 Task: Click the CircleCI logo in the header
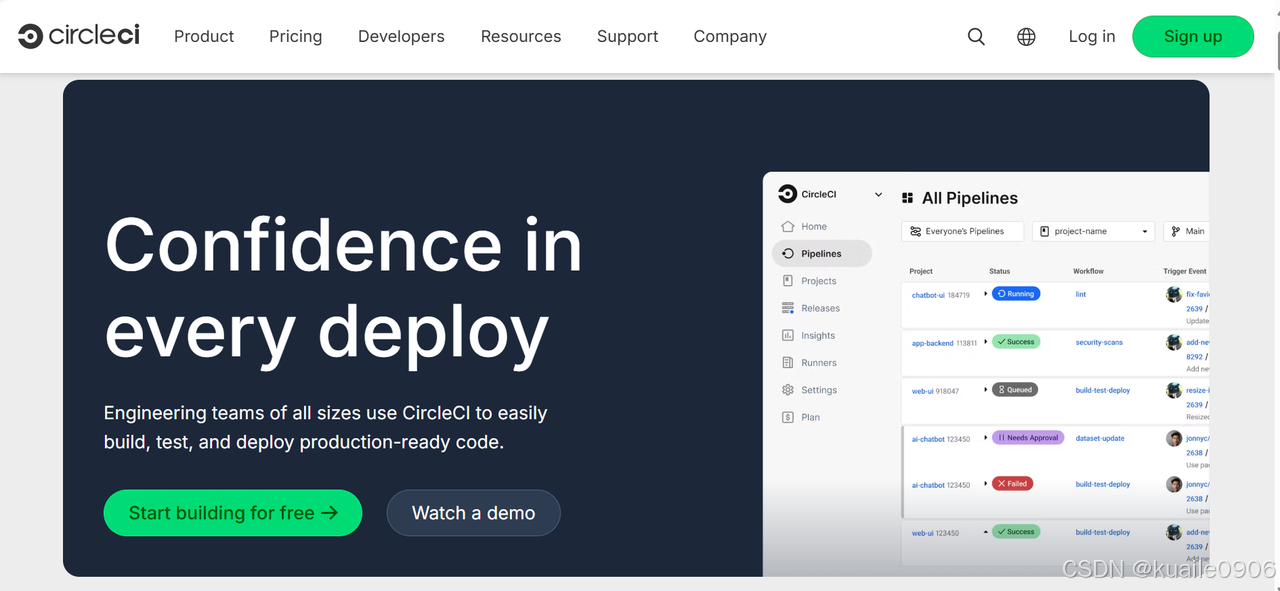pyautogui.click(x=79, y=36)
